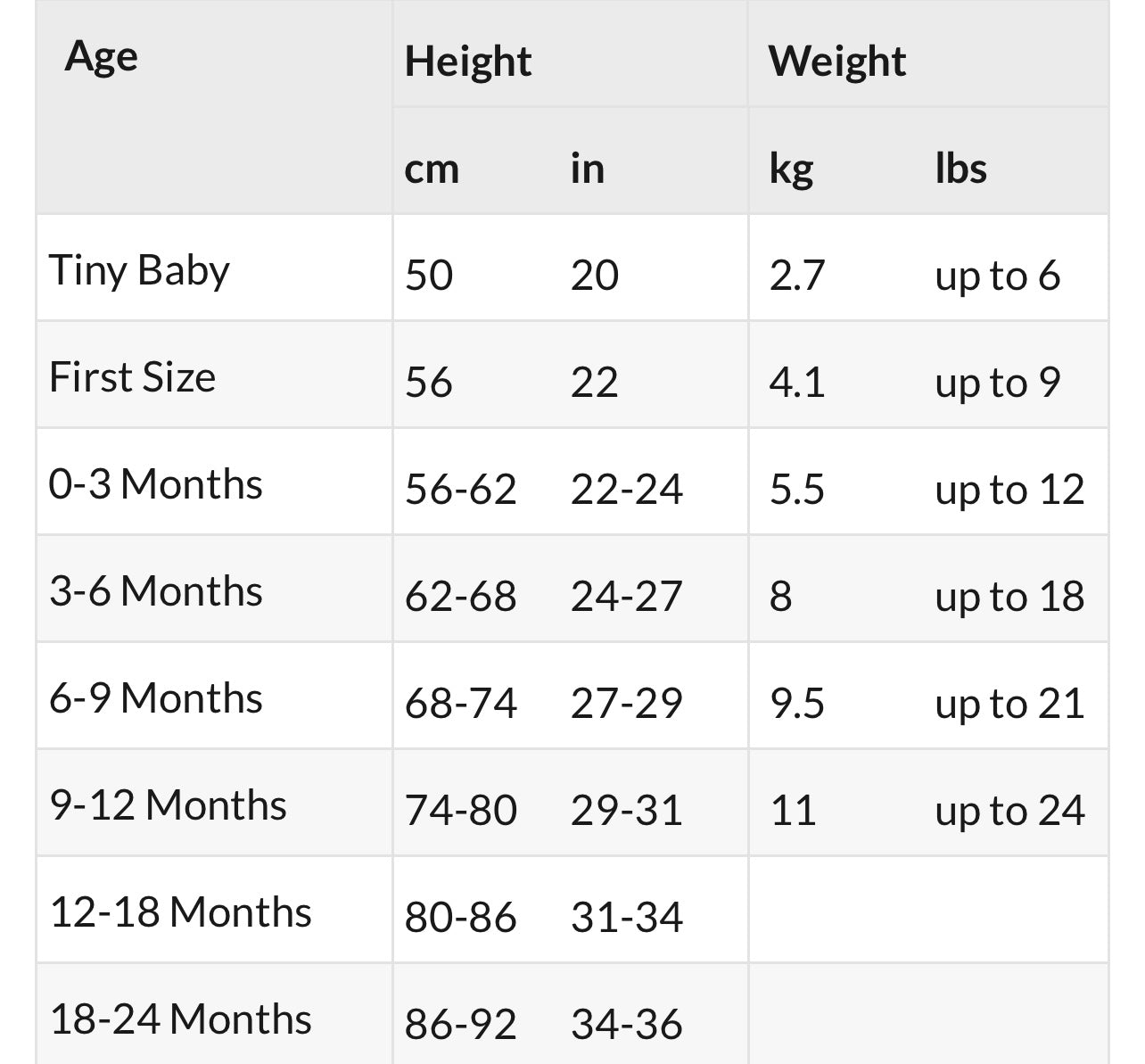Click the cm sub-header
This screenshot has width=1145, height=1064.
(x=432, y=169)
